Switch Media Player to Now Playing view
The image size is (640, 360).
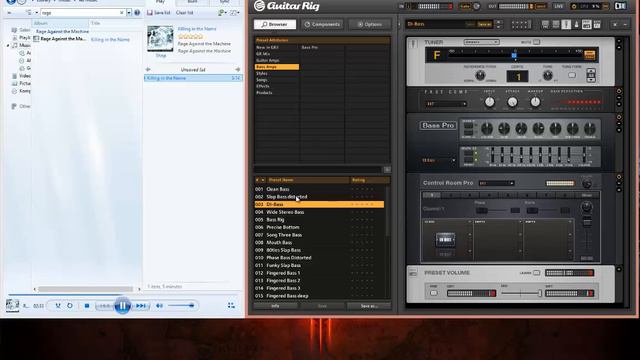pyautogui.click(x=231, y=305)
